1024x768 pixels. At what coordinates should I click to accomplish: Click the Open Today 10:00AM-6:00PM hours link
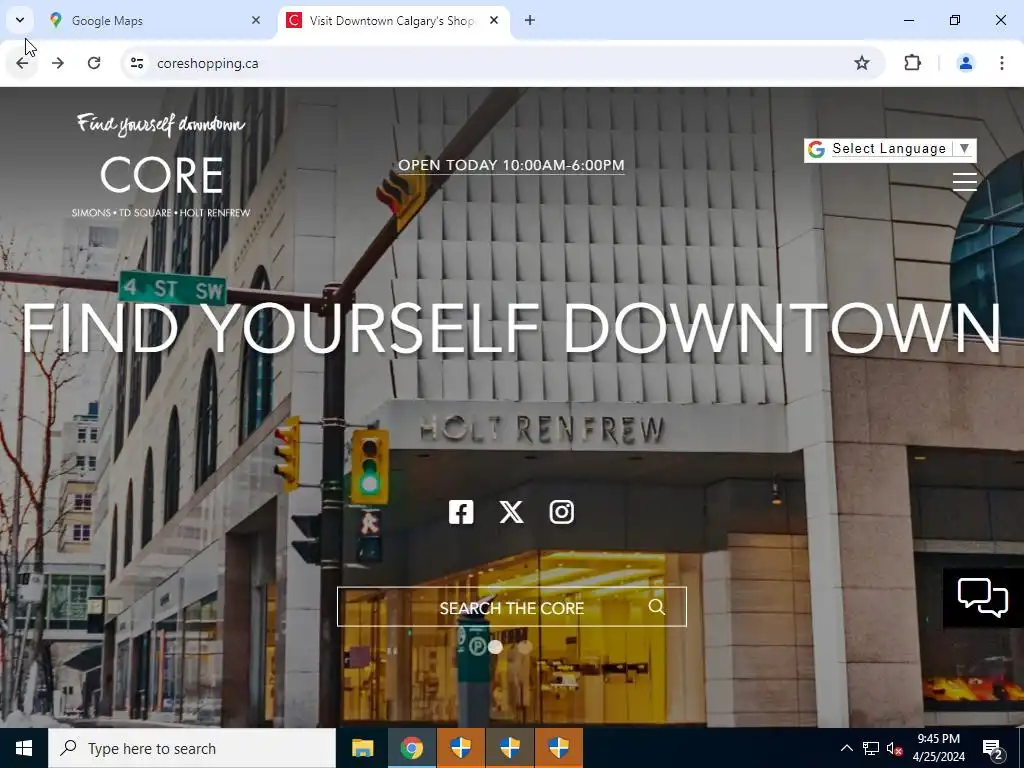tap(511, 165)
